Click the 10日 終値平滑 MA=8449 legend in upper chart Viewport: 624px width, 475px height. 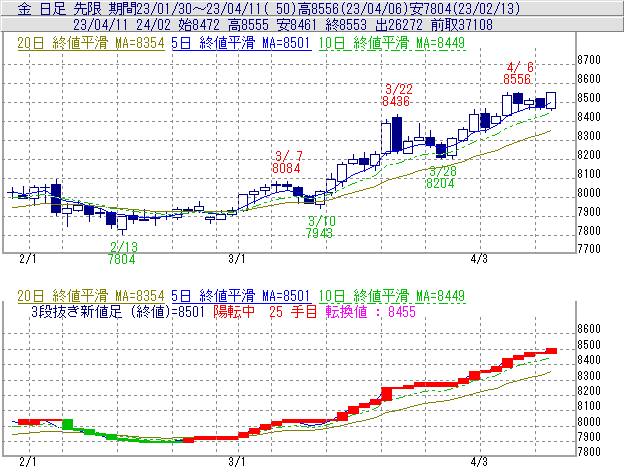coord(392,43)
